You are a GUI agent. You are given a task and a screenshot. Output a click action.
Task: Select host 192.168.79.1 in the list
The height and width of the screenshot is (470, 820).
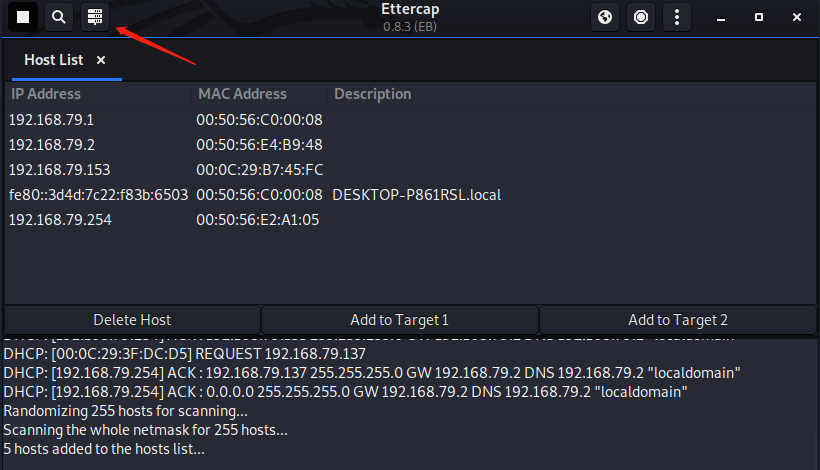click(x=52, y=120)
